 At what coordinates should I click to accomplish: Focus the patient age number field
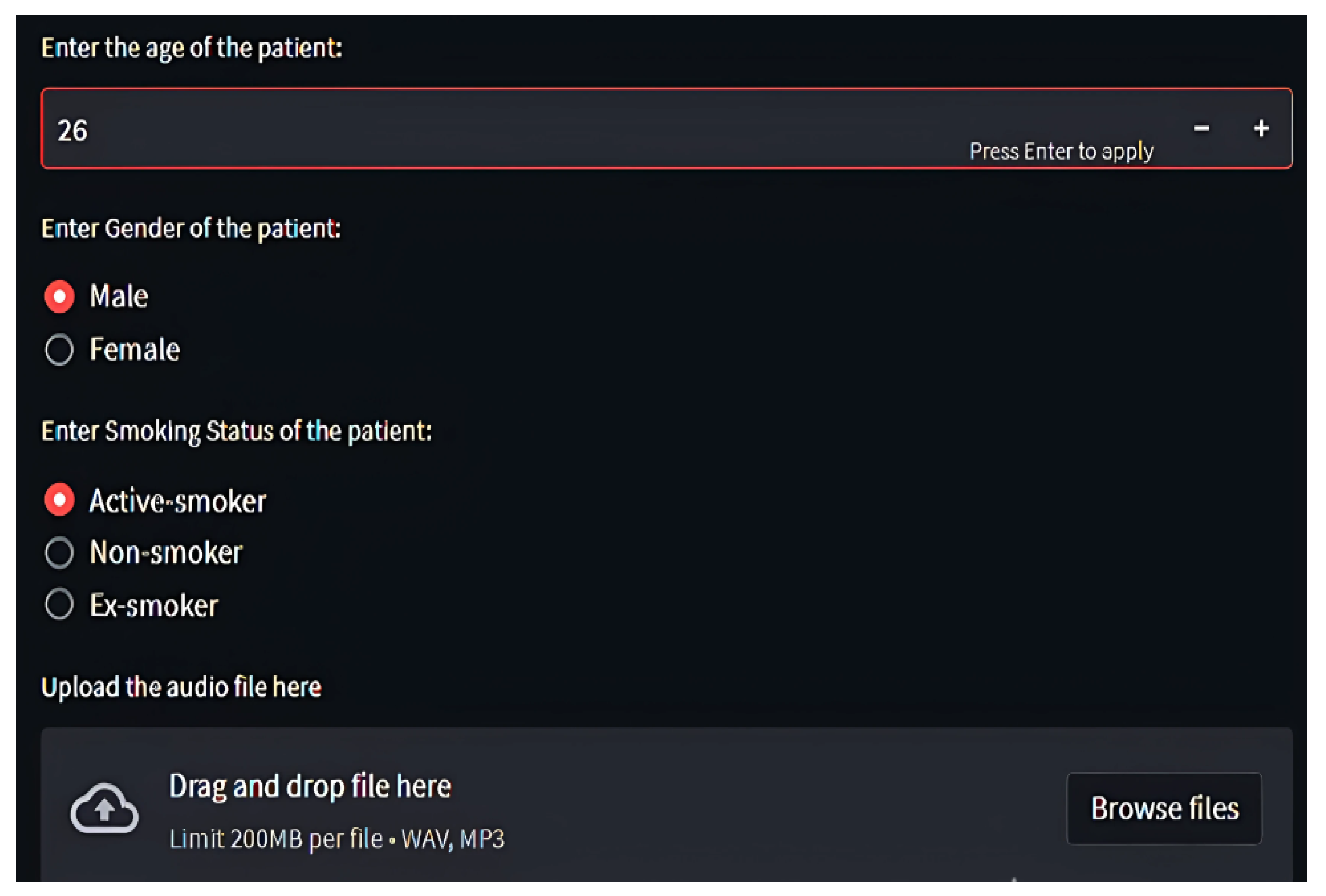pos(457,129)
